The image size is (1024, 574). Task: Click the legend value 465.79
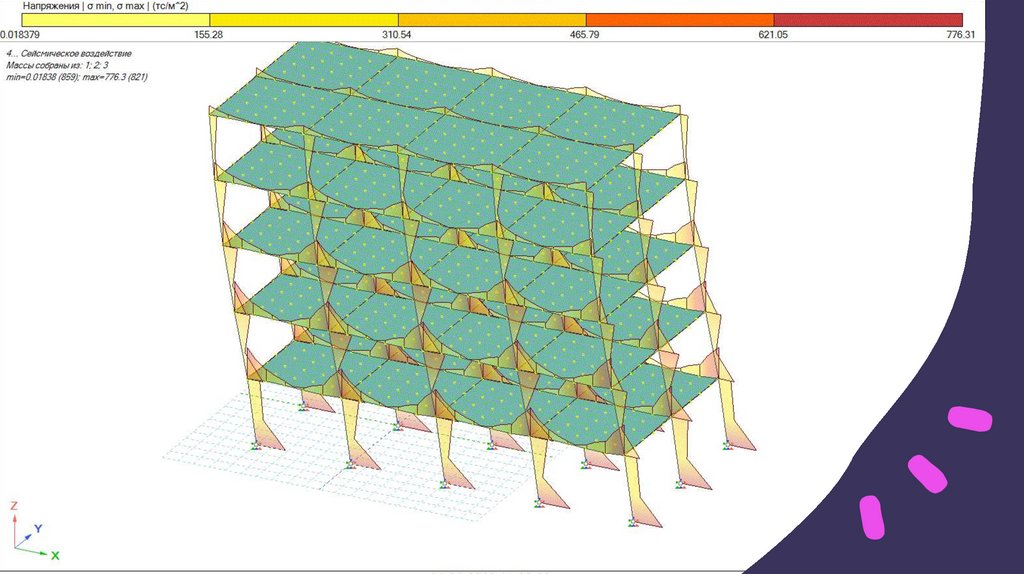point(584,35)
